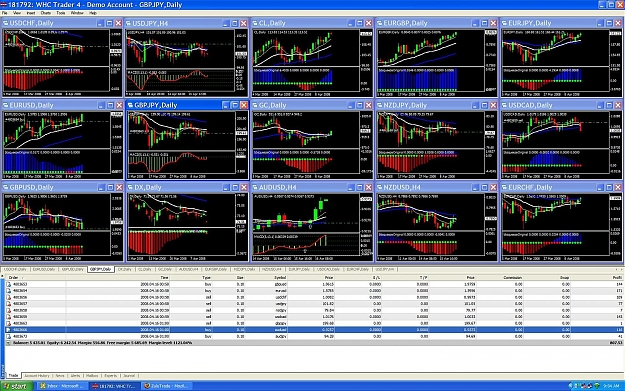Open the Experts terminal tab
Viewport: 625px width, 391px height.
pyautogui.click(x=110, y=375)
